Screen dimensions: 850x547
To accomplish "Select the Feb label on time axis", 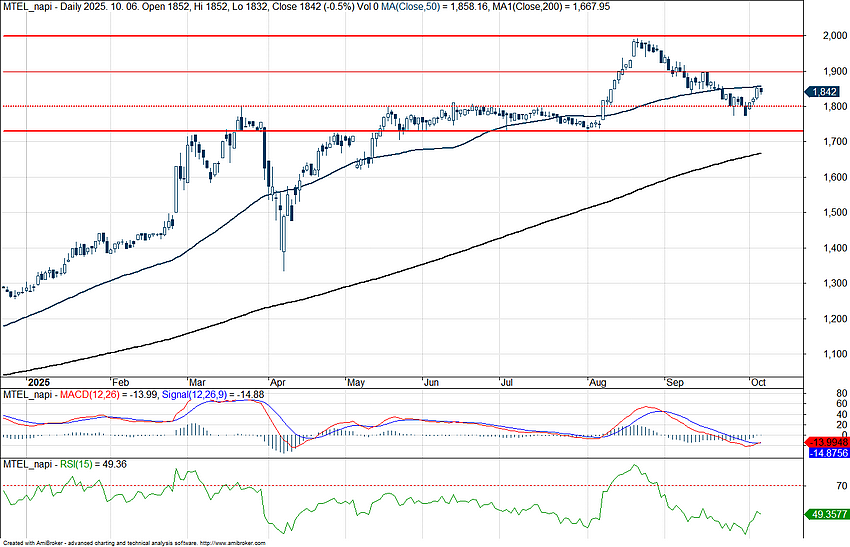I will coord(121,382).
